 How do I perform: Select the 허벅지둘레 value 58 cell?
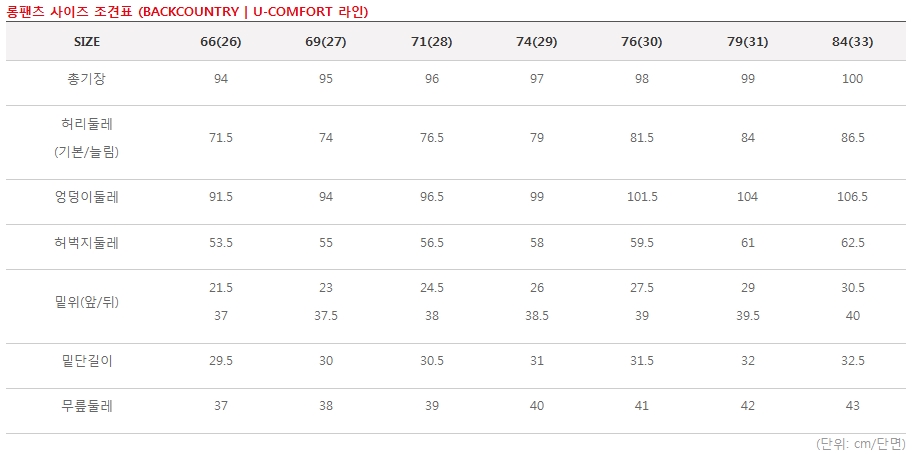click(537, 242)
